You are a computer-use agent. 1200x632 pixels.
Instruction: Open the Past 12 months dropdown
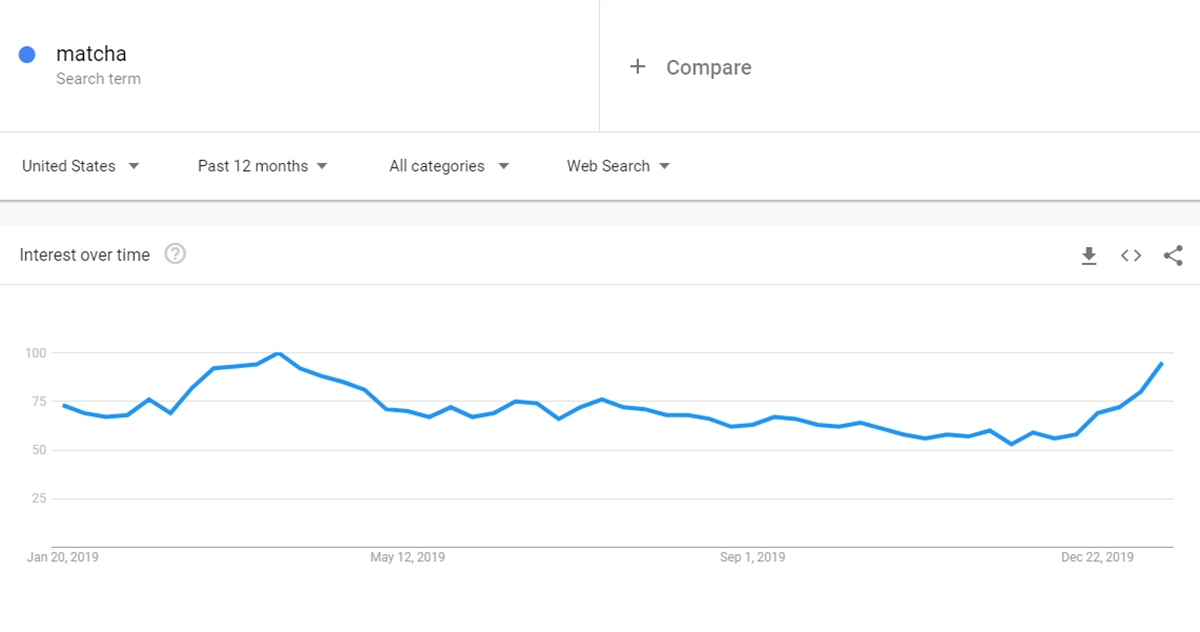click(263, 166)
